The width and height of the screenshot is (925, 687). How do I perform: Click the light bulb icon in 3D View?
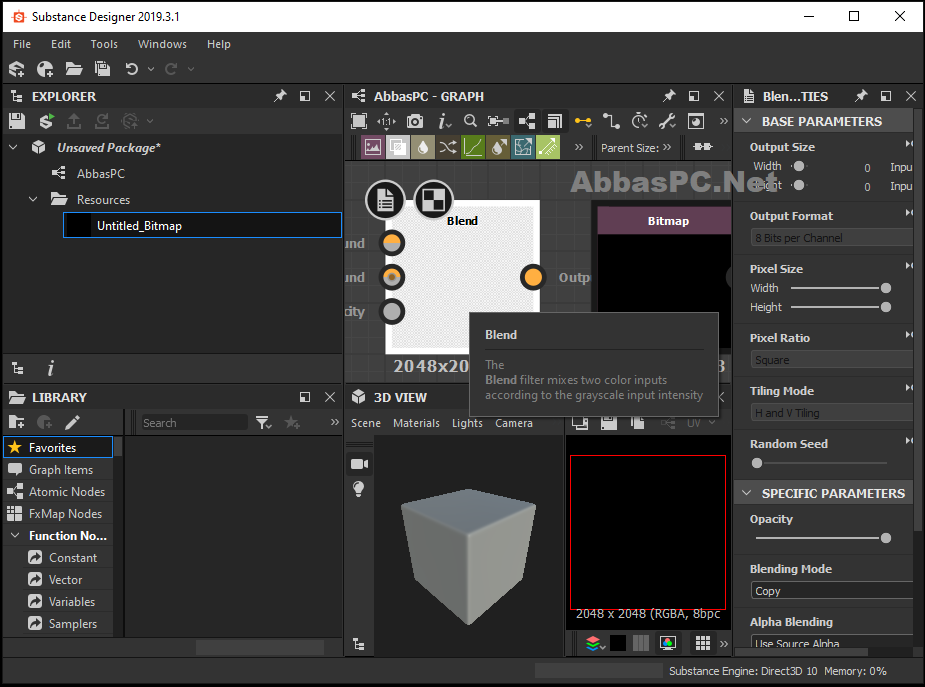(359, 489)
